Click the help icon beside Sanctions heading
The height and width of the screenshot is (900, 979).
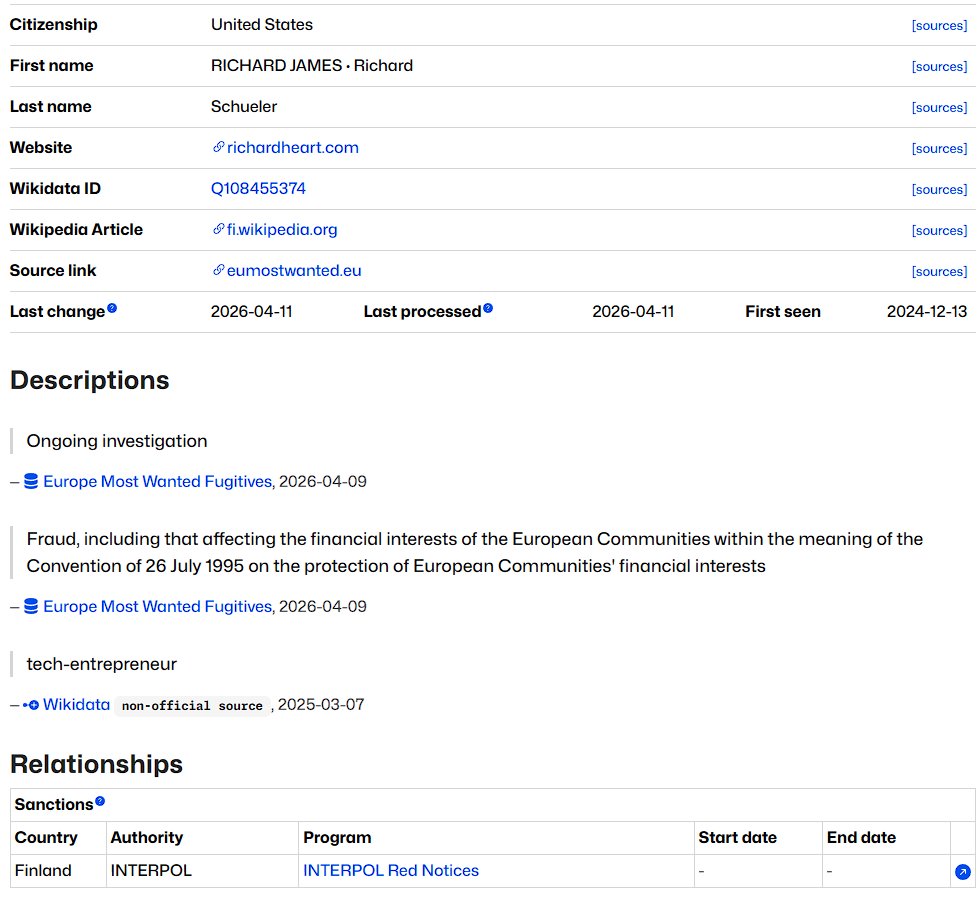100,801
